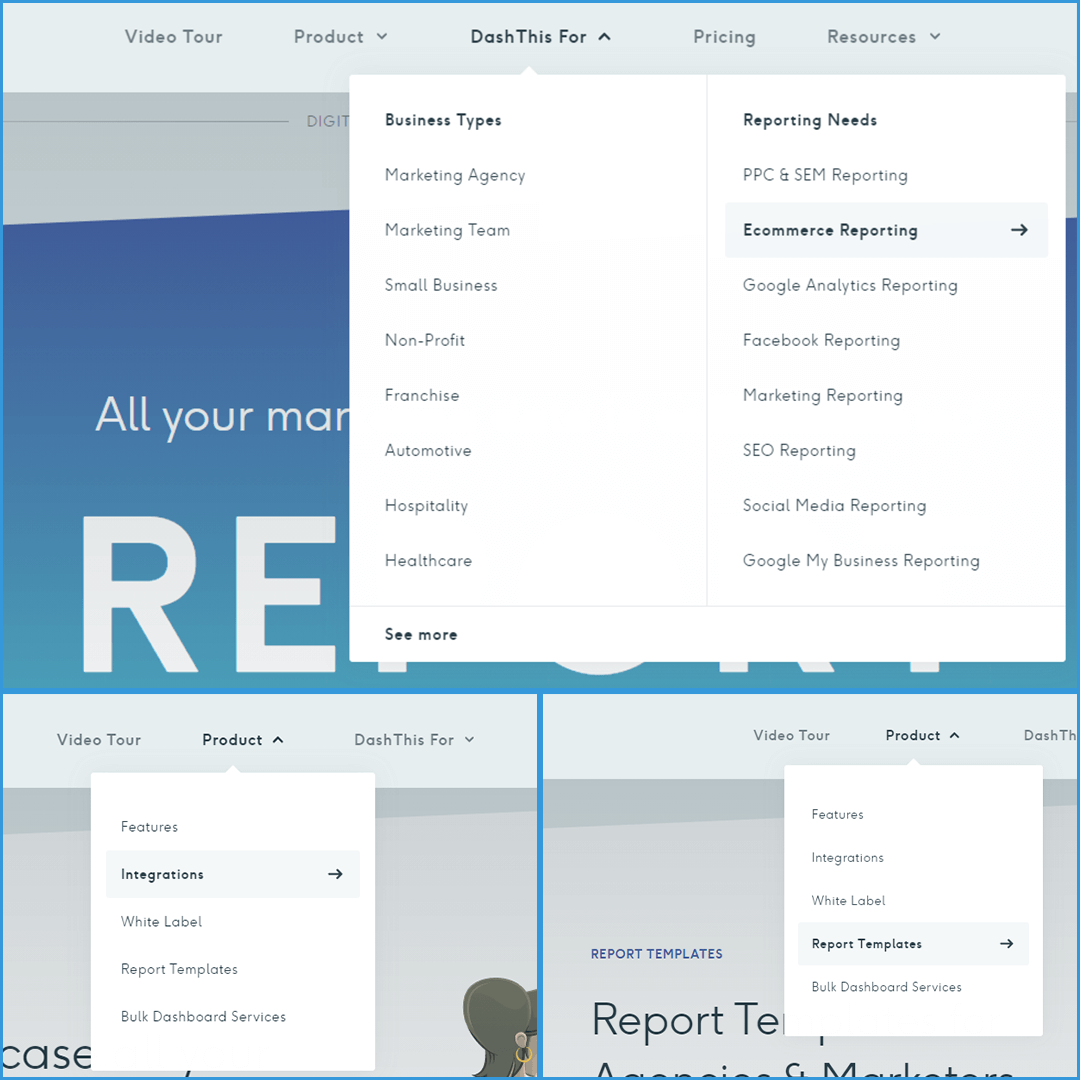Viewport: 1080px width, 1080px height.
Task: Open the Features page from Product menu
Action: (149, 827)
